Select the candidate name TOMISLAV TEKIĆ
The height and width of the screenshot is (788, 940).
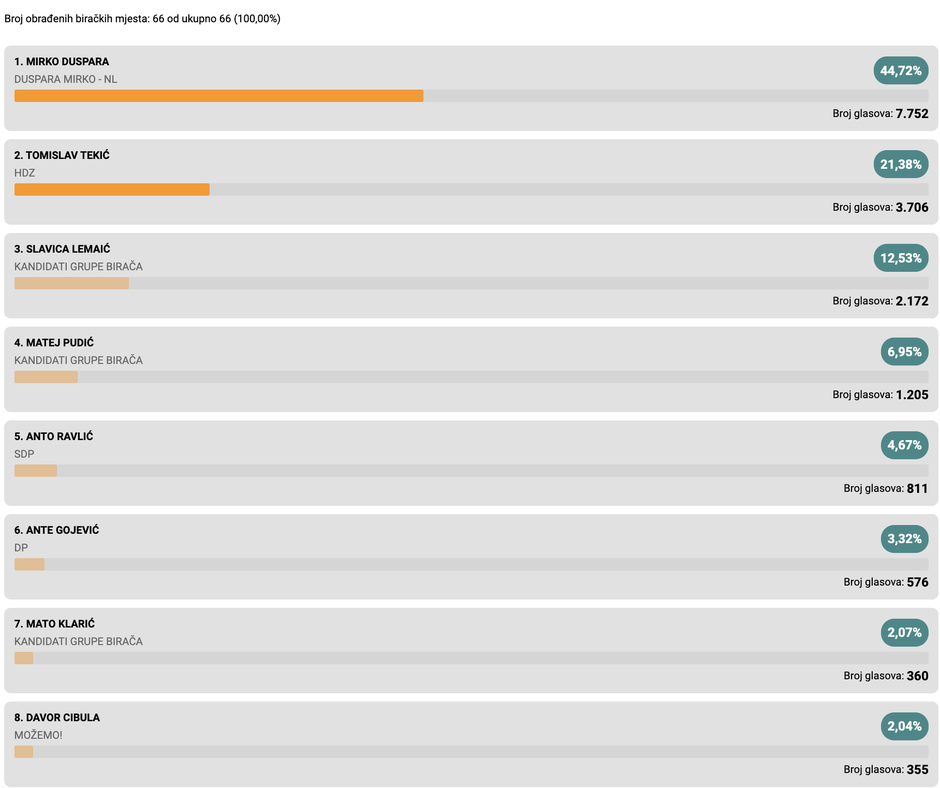68,155
